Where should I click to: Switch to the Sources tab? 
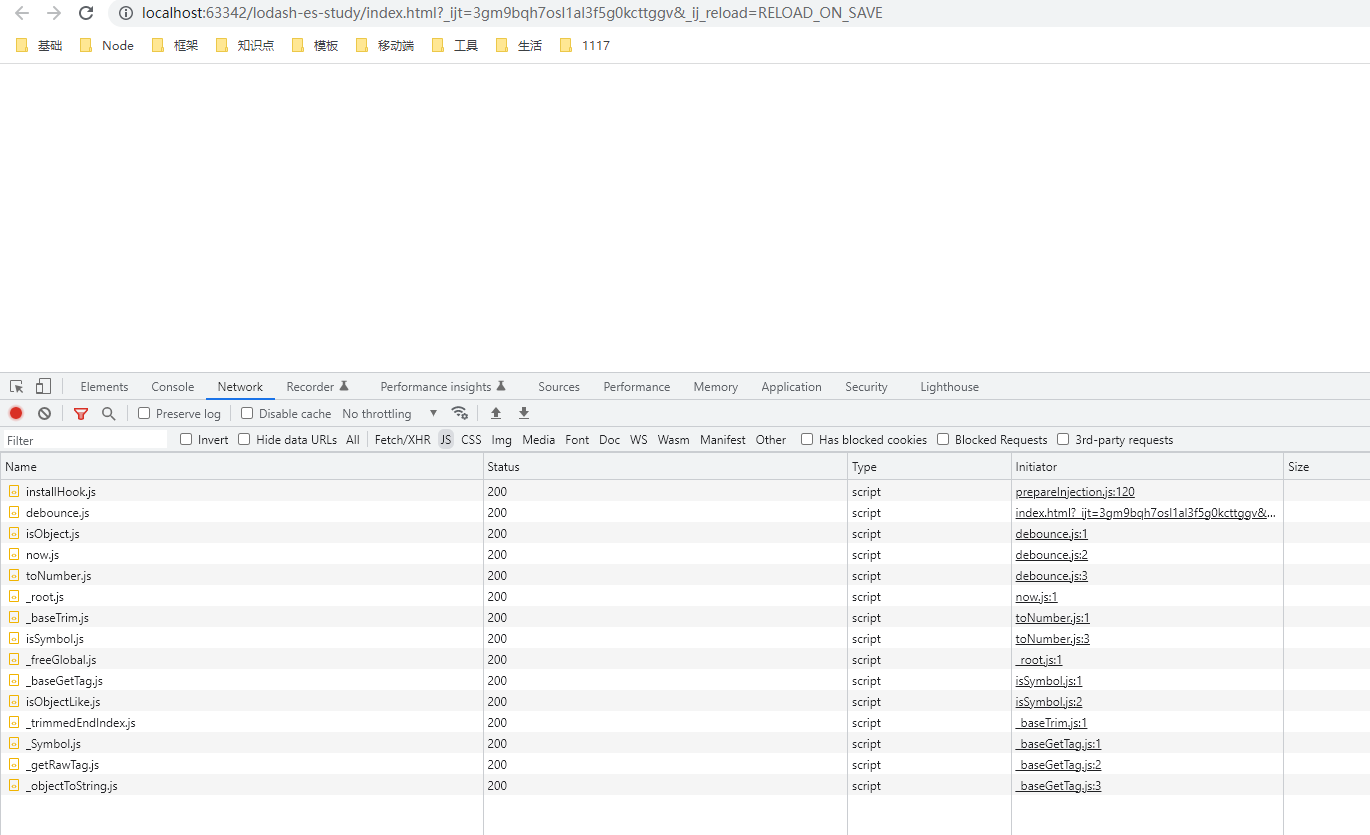[559, 387]
